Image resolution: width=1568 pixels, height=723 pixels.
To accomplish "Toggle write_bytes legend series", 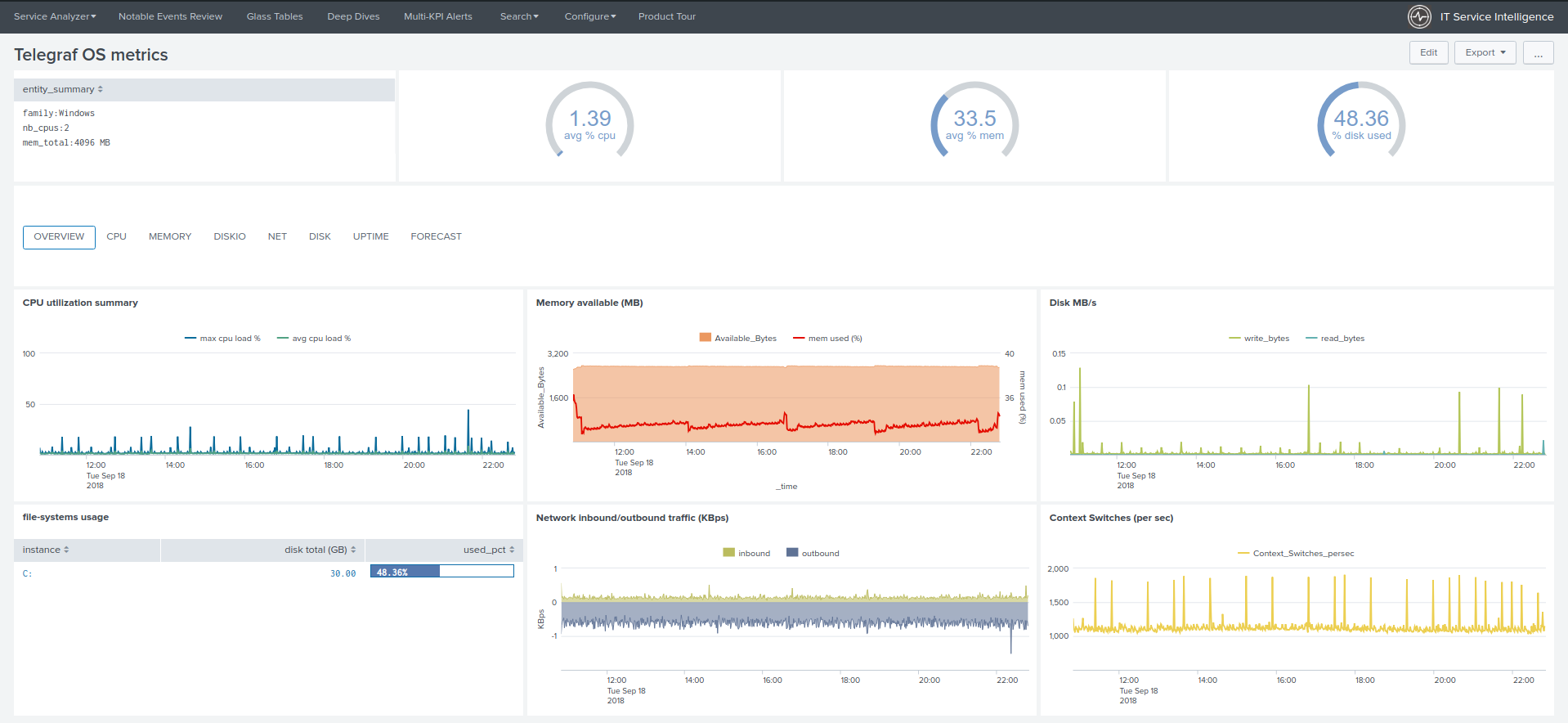I will click(x=1259, y=339).
